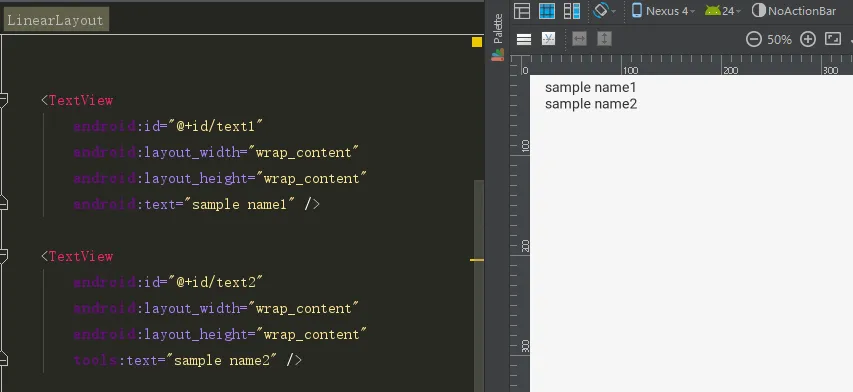Switch to Design surface view icon

[x=522, y=11]
